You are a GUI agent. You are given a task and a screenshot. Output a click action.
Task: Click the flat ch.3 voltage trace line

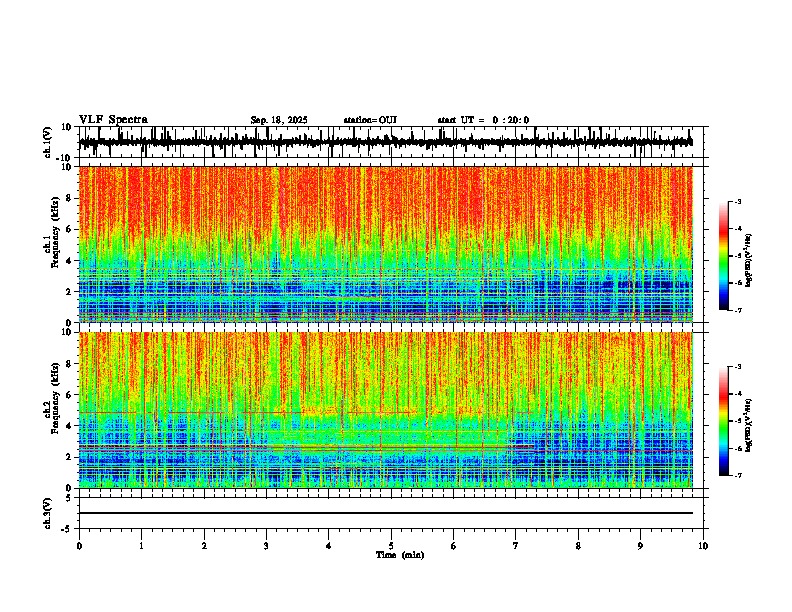click(386, 513)
